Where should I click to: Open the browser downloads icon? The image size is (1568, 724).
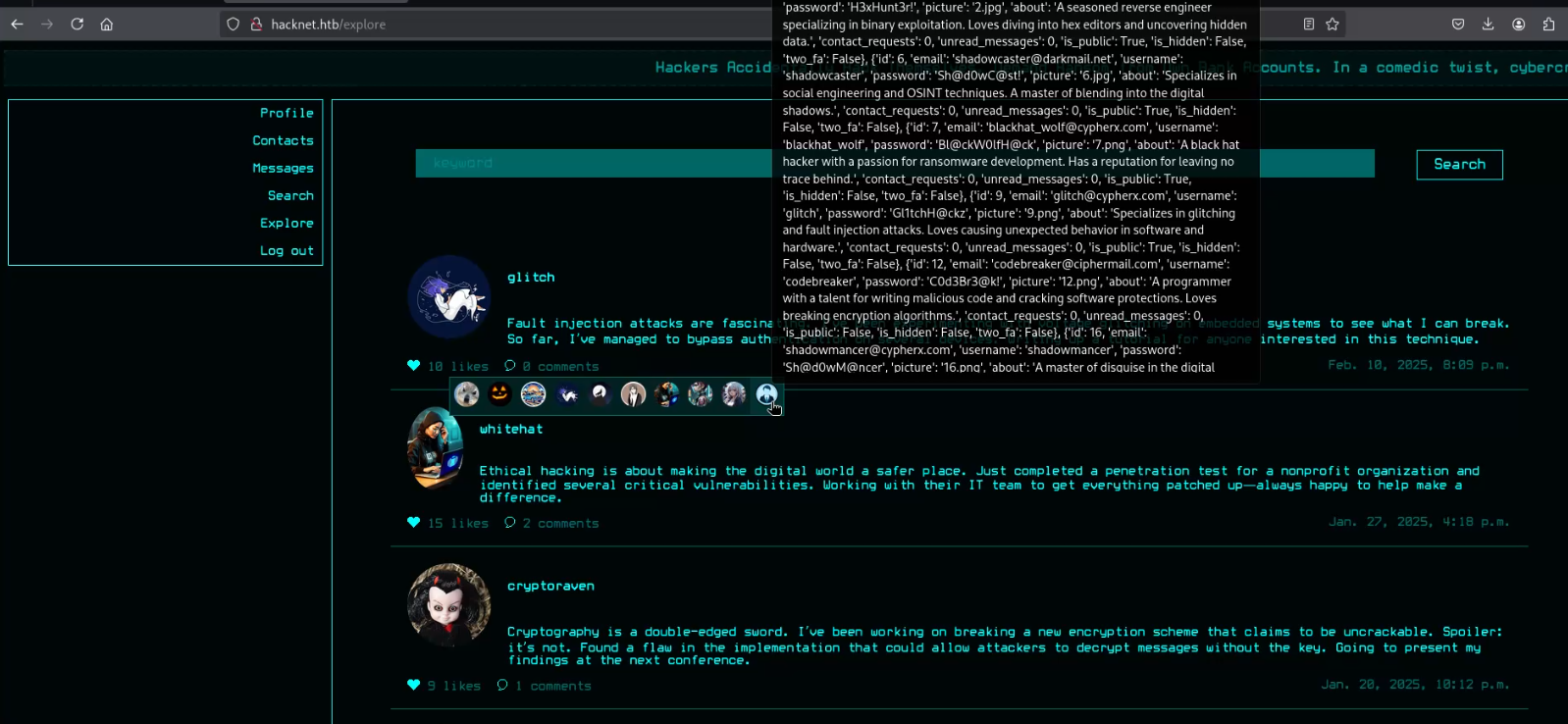[1488, 25]
